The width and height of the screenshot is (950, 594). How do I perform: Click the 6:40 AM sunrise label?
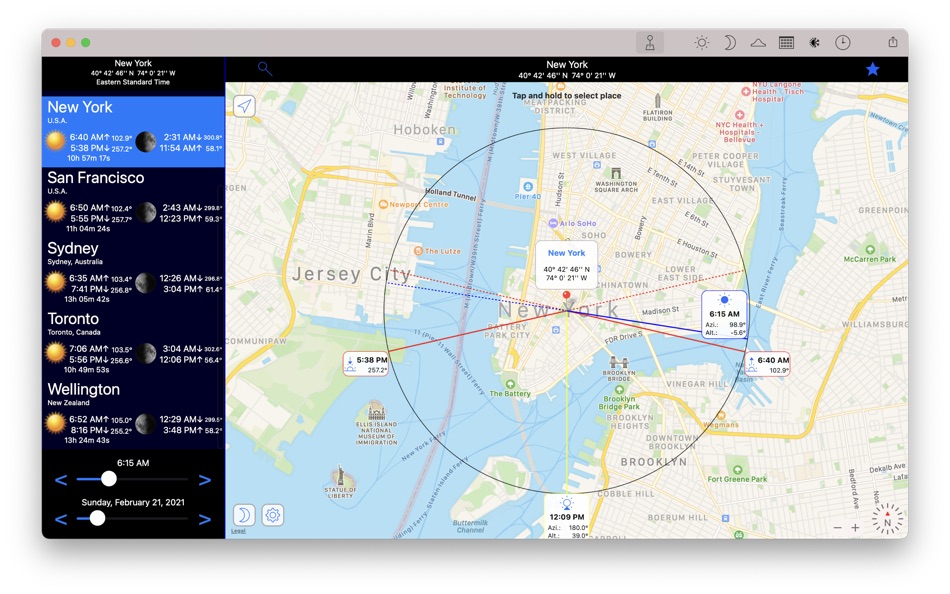(x=767, y=364)
